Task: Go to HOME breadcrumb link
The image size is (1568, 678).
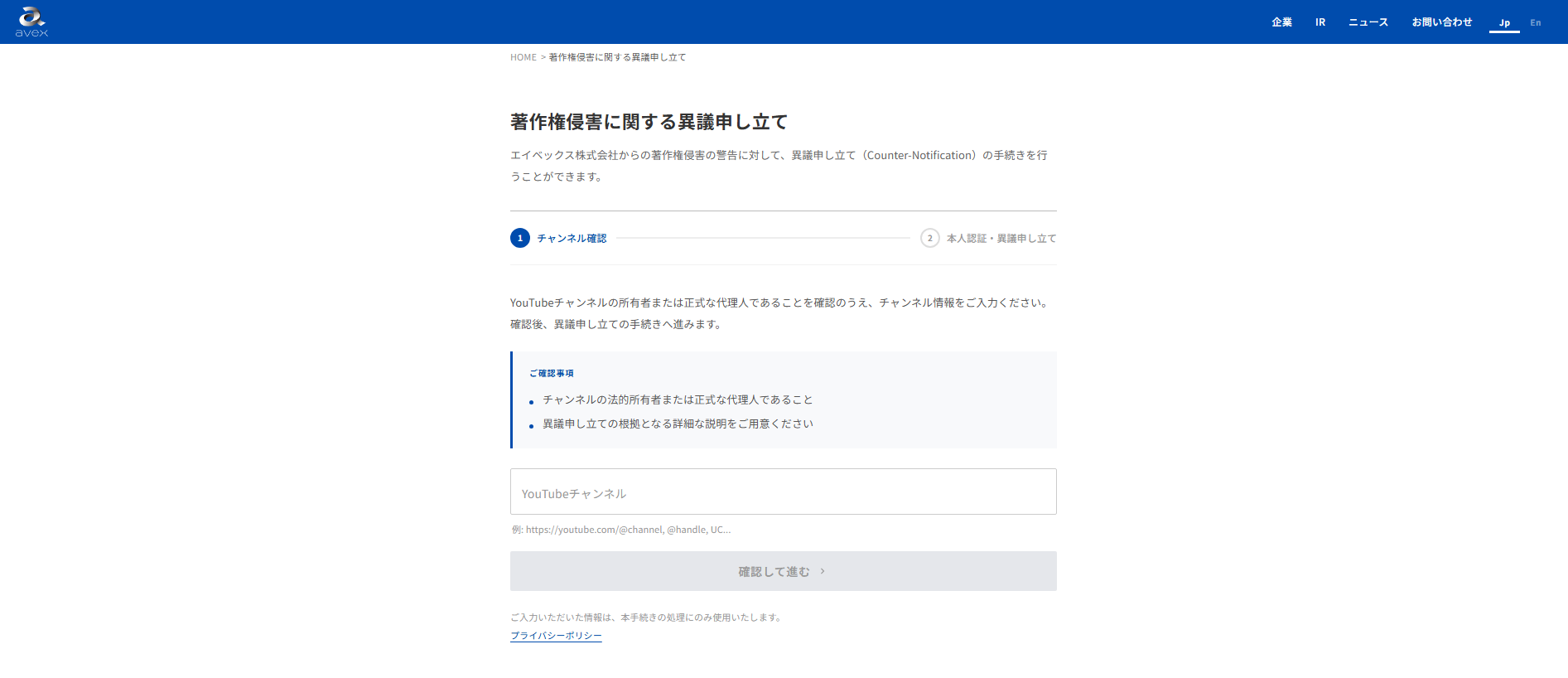Action: (523, 57)
